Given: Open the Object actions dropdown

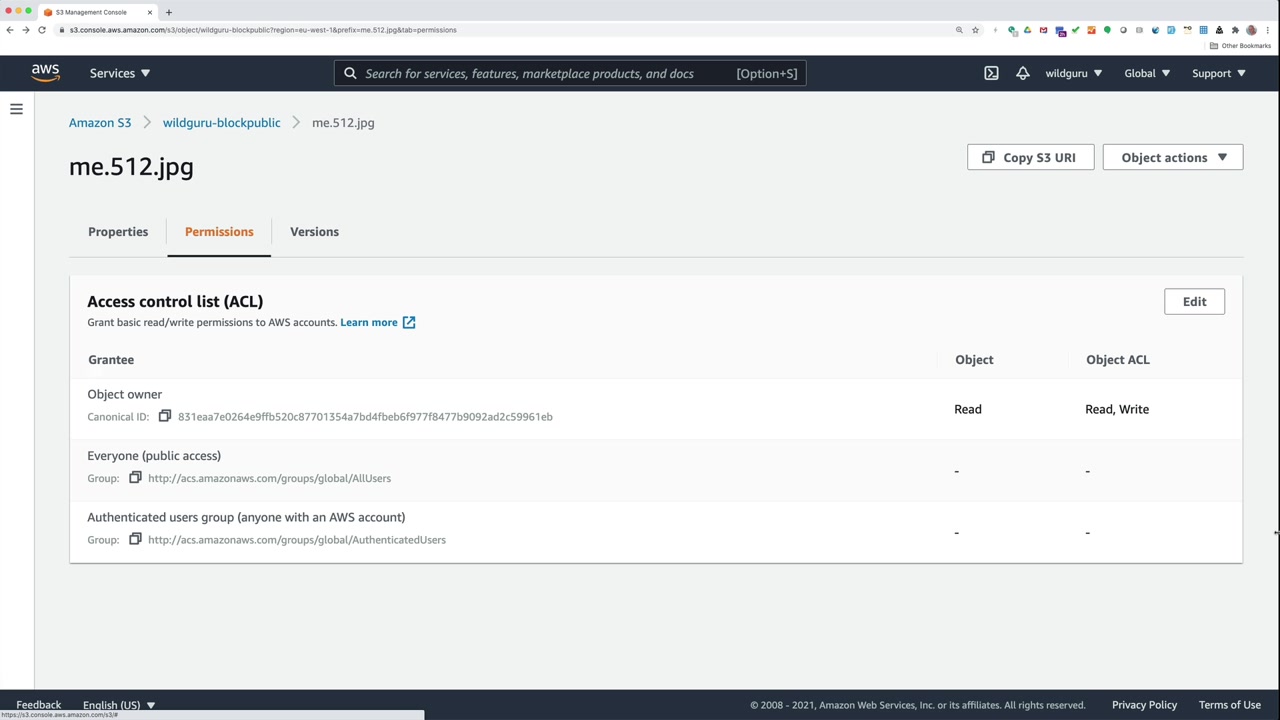Looking at the screenshot, I should pyautogui.click(x=1173, y=157).
